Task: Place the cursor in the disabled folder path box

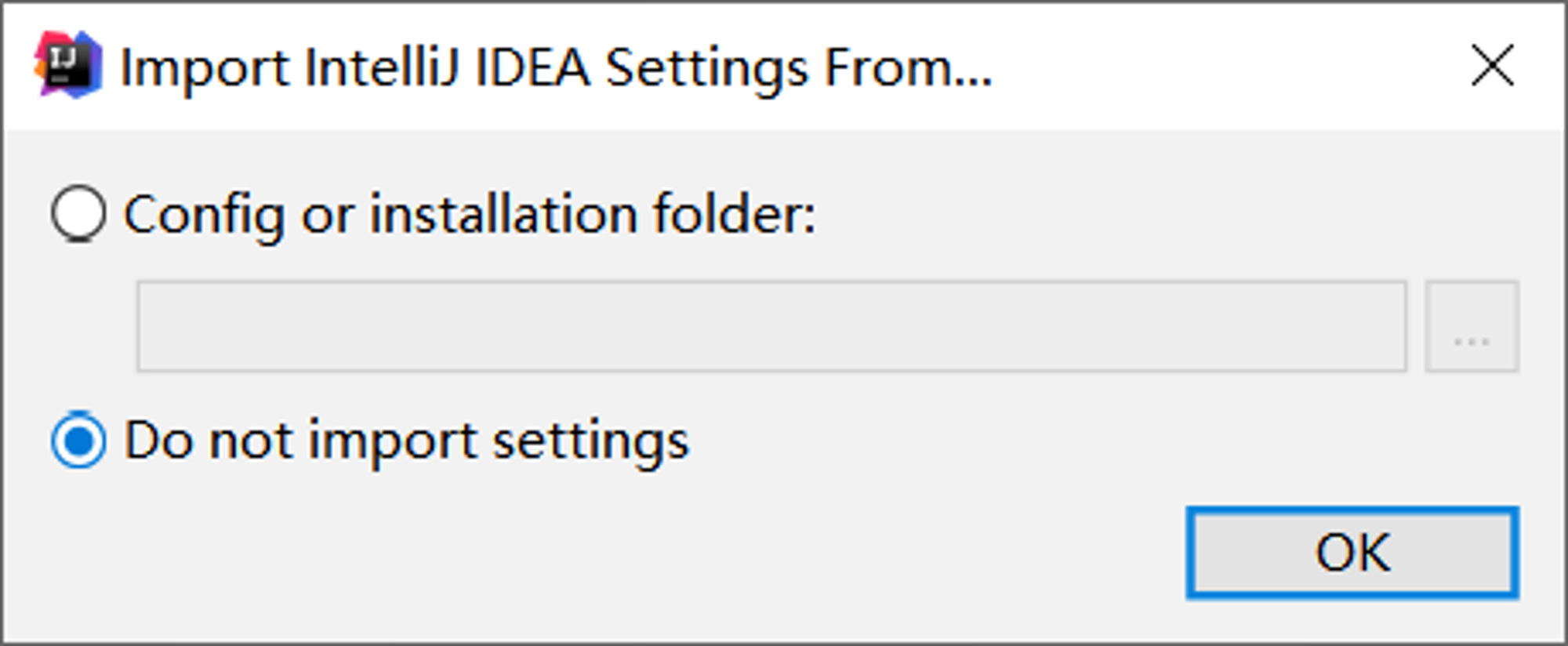Action: click(x=771, y=326)
